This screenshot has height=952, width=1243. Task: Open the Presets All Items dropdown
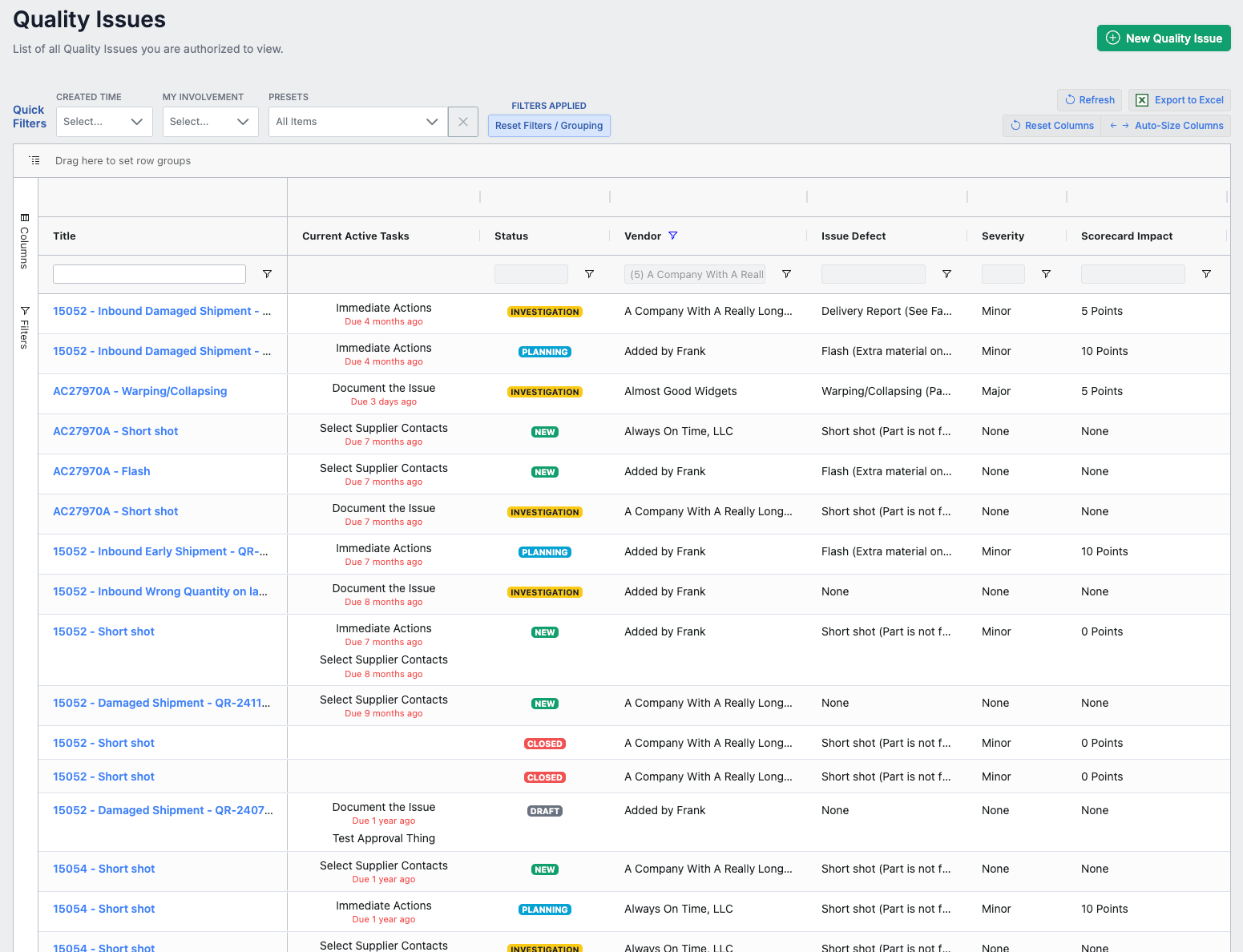click(x=358, y=122)
